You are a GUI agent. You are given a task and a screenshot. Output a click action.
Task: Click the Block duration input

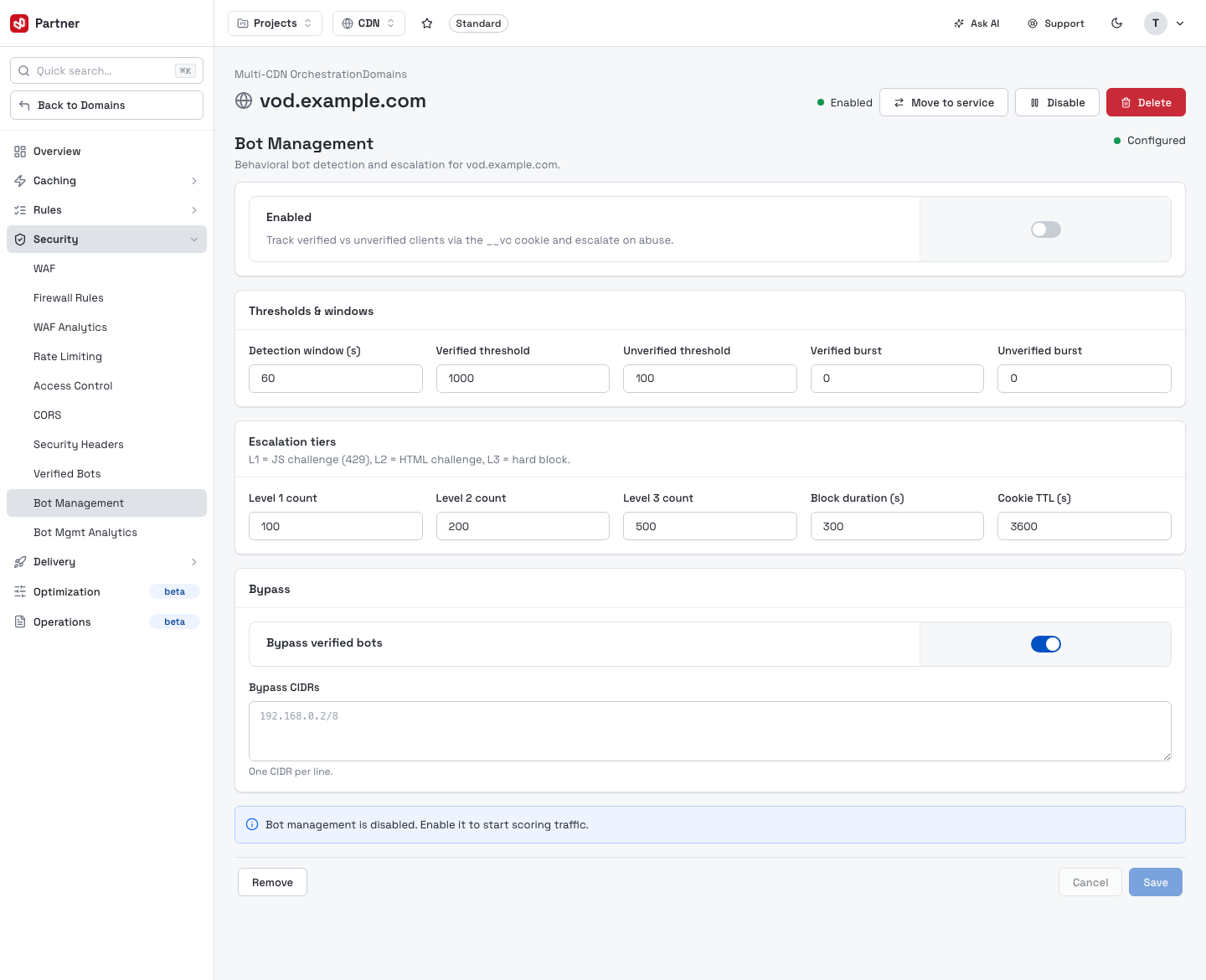coord(897,526)
